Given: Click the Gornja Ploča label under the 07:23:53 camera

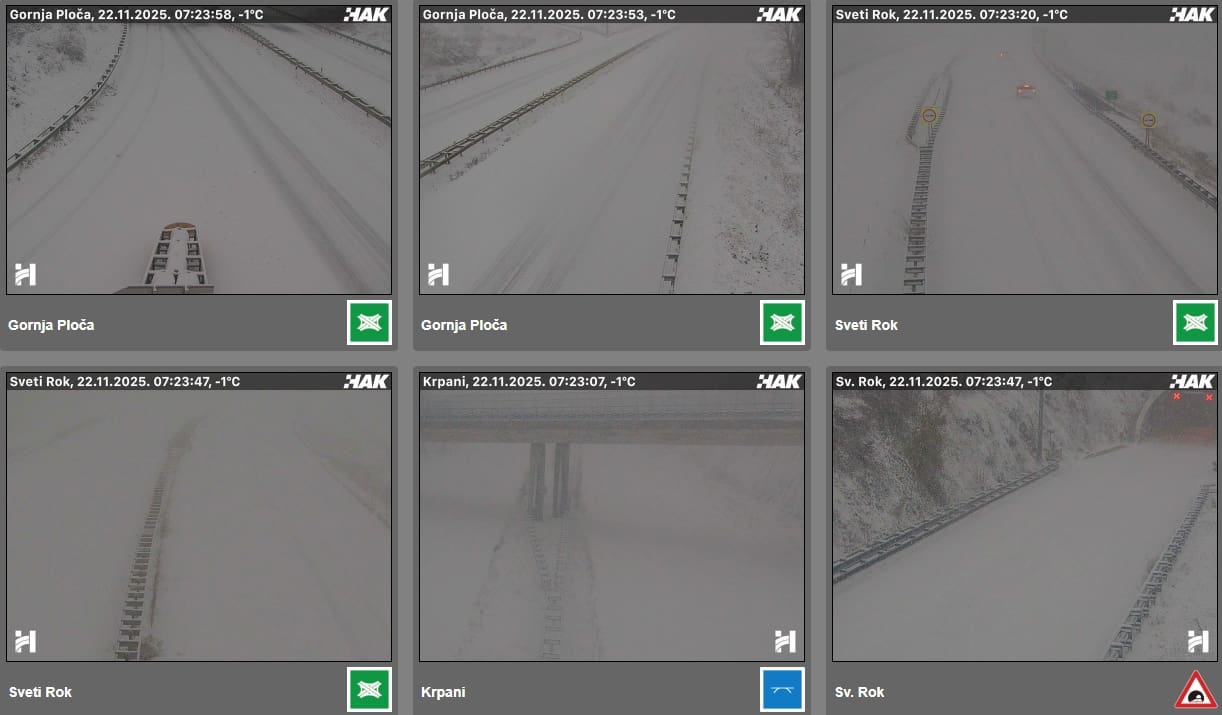Looking at the screenshot, I should 464,325.
